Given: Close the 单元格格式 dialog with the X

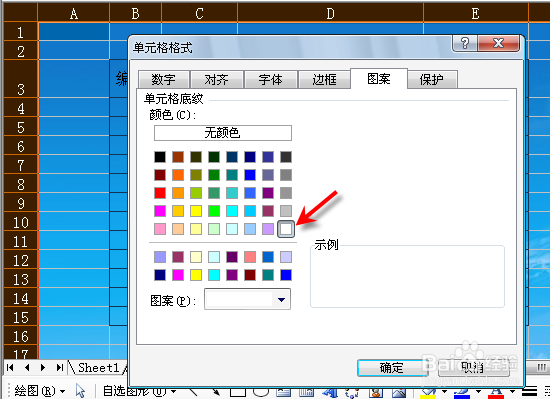Looking at the screenshot, I should pyautogui.click(x=498, y=43).
